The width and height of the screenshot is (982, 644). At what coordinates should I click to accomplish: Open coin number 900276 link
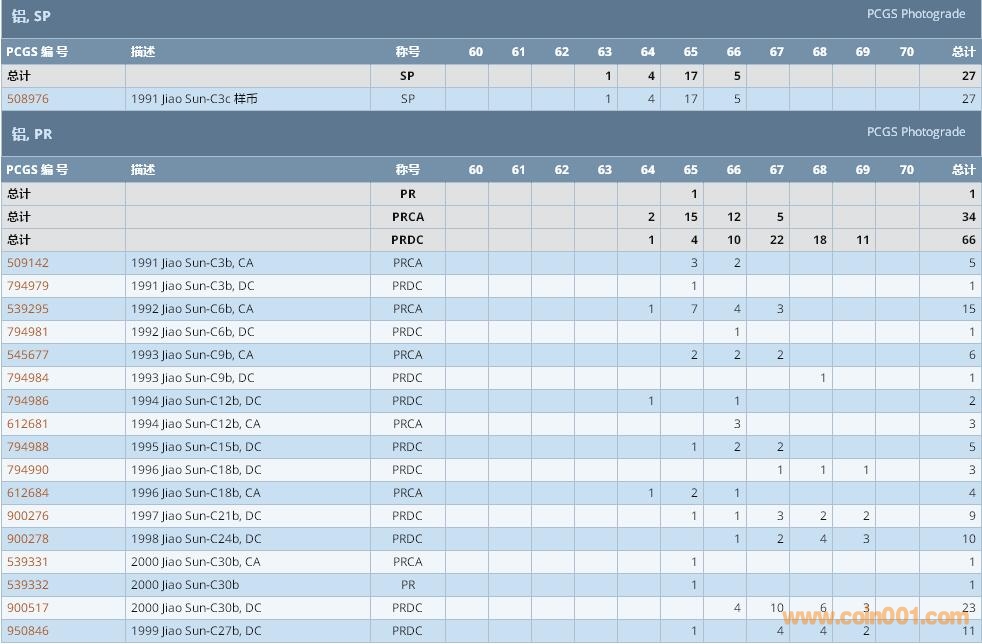point(28,516)
